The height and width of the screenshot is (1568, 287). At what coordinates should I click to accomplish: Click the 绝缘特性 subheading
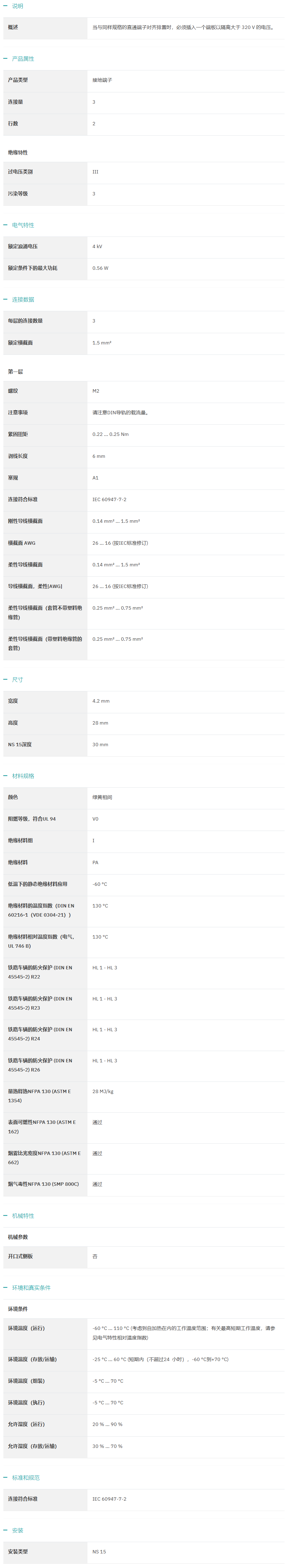coord(18,153)
